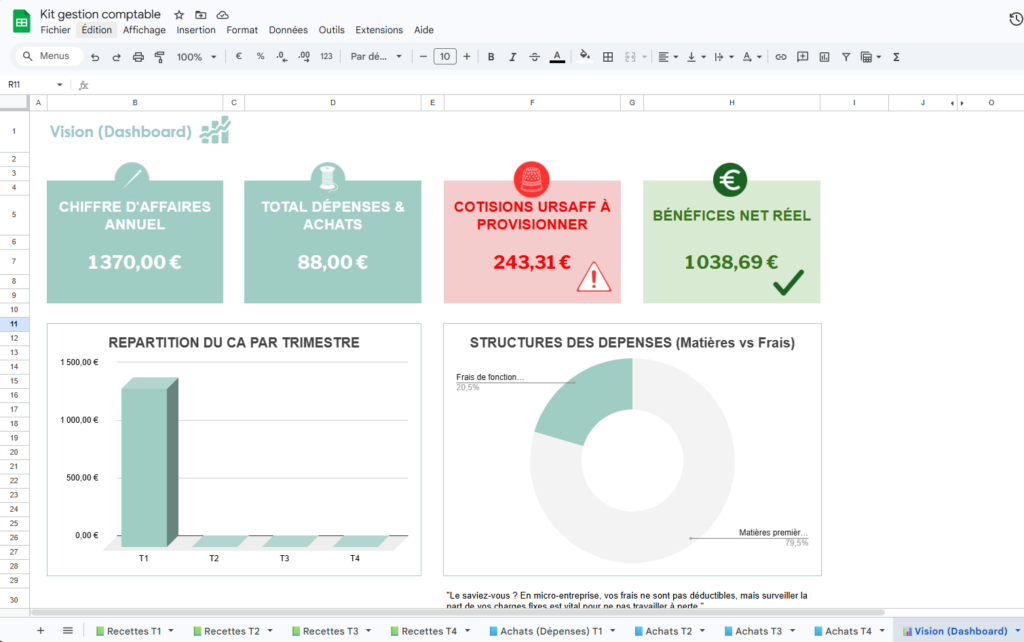1024x642 pixels.
Task: Open the Données menu
Action: coord(288,30)
